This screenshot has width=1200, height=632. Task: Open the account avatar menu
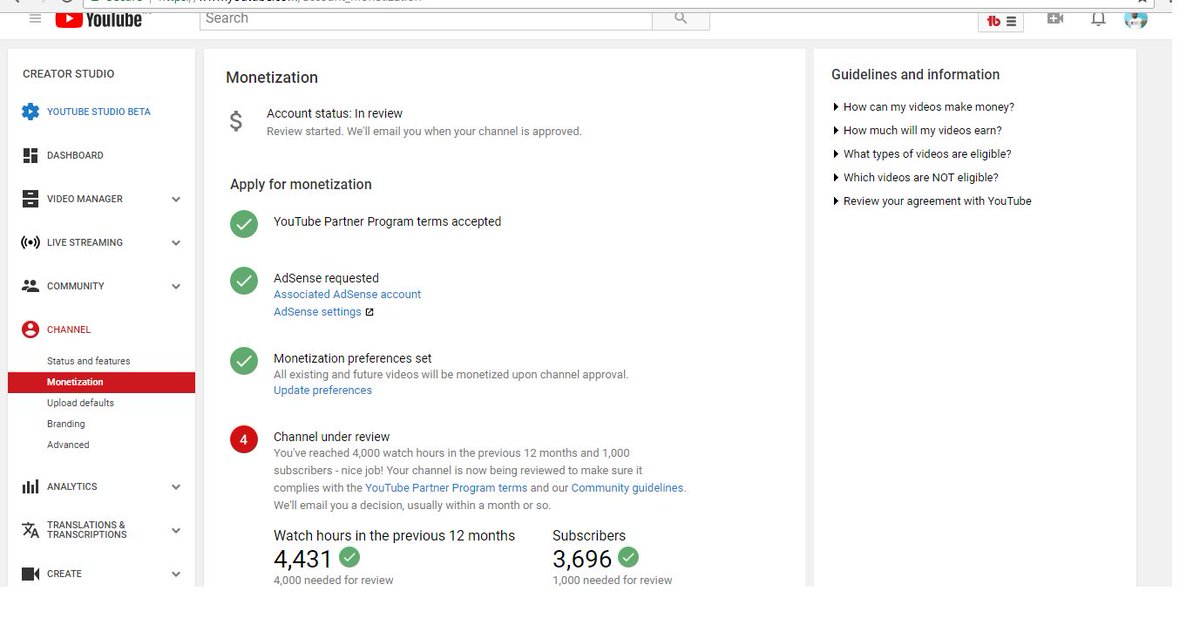click(1135, 18)
